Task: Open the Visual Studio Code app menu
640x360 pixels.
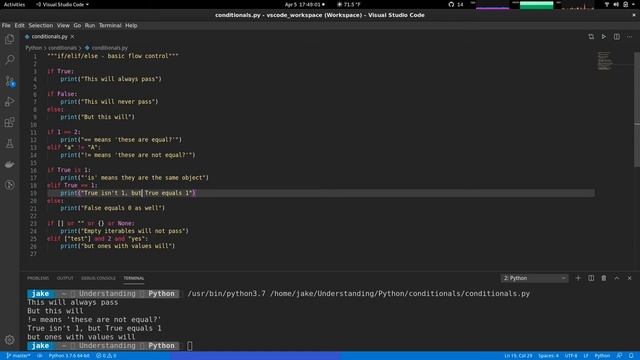Action: (62, 4)
